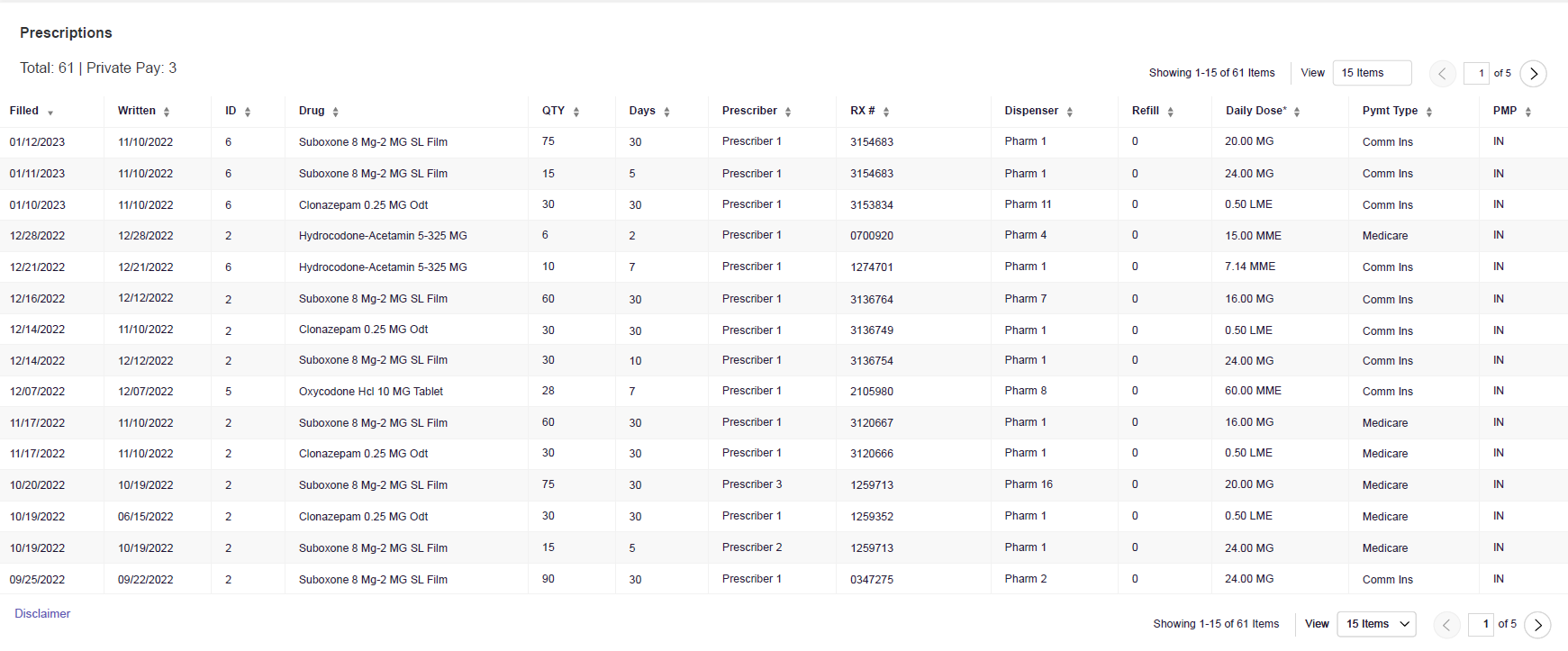The width and height of the screenshot is (1568, 651).
Task: Sort by Daily Dose column
Action: (1297, 112)
